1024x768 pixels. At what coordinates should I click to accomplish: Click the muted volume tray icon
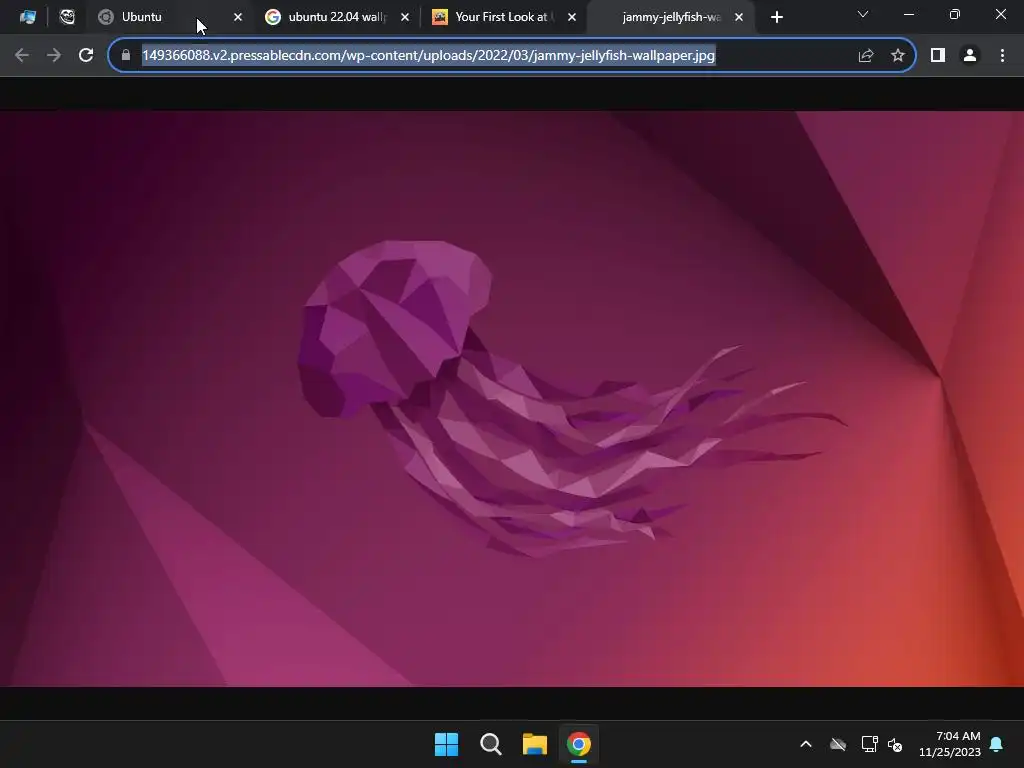(895, 744)
